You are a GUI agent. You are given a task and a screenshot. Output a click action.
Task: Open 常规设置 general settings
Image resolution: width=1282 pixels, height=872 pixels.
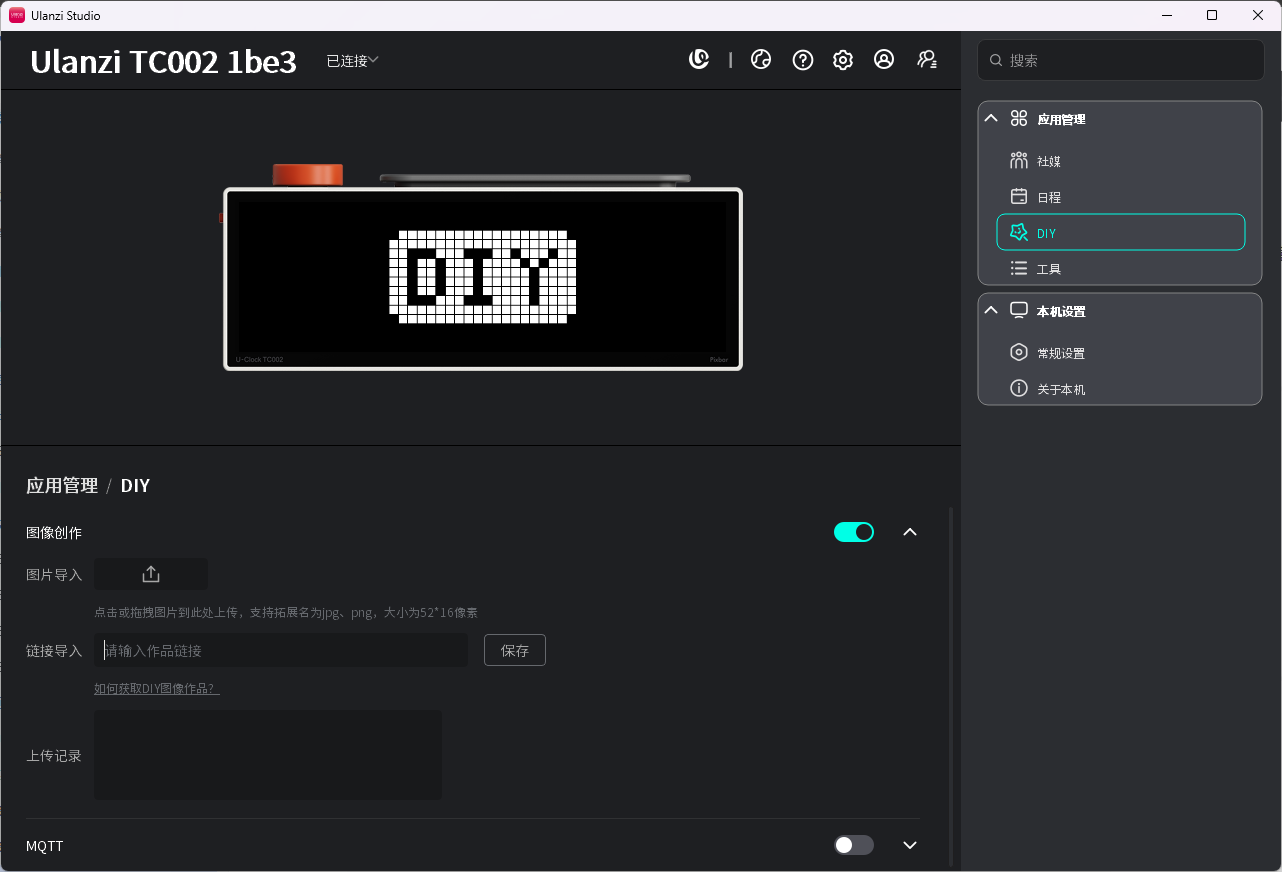click(1121, 353)
